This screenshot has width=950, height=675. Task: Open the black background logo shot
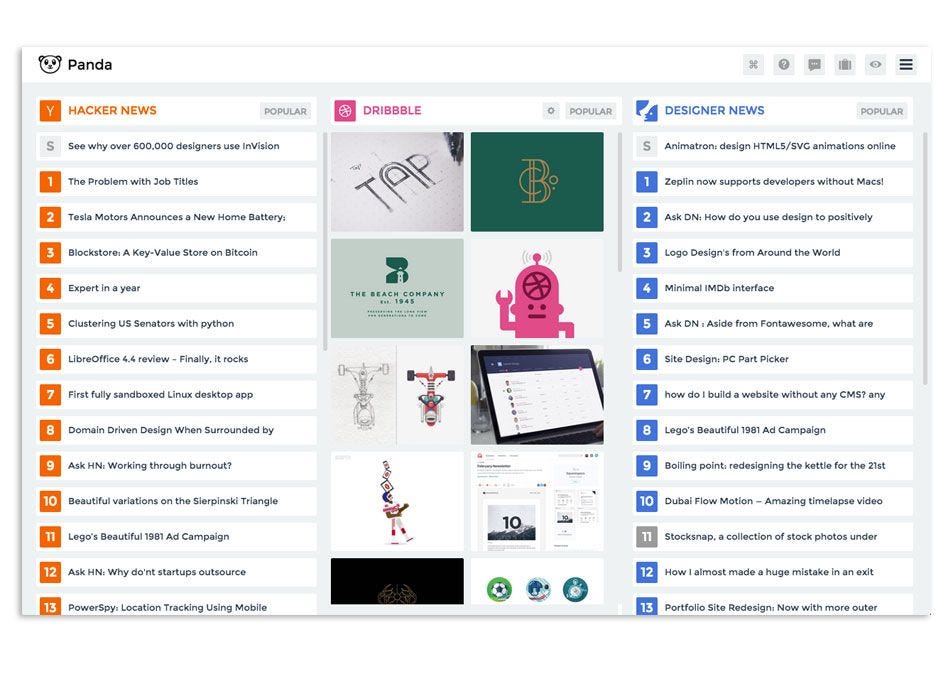pos(397,581)
